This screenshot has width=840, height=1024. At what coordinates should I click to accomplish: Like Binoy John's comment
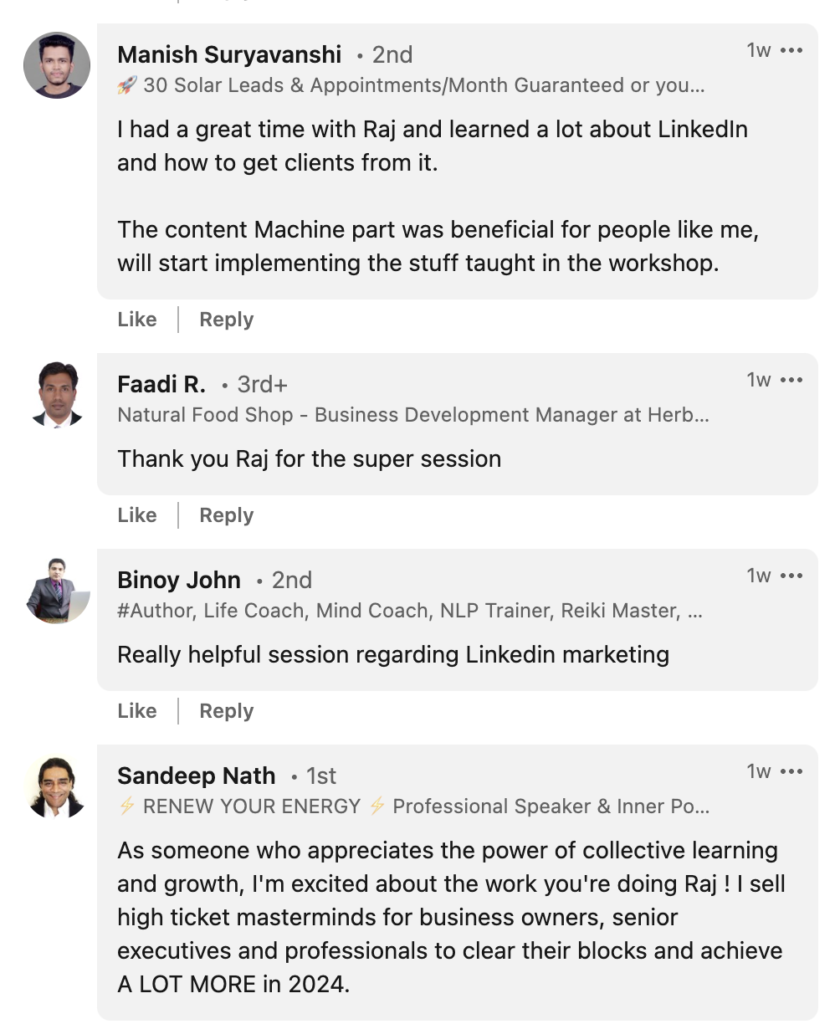click(x=137, y=712)
